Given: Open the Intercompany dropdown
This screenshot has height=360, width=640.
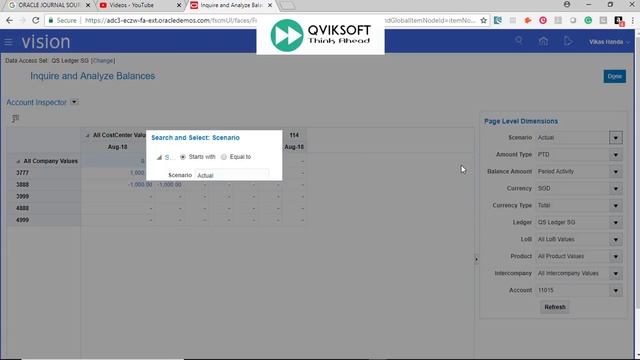Looking at the screenshot, I should 616,273.
